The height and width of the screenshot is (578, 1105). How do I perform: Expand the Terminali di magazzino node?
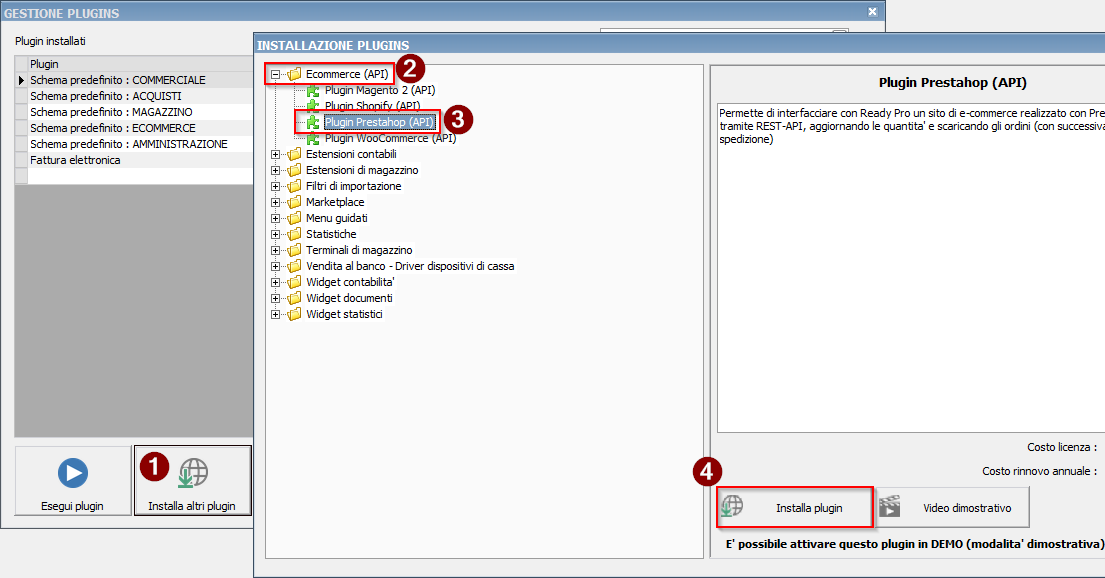276,250
